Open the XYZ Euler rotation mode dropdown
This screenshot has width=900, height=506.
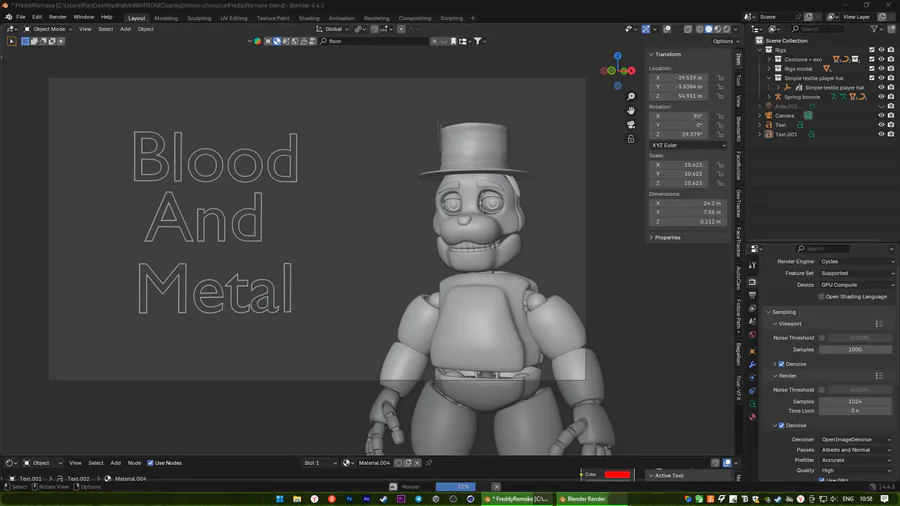688,145
